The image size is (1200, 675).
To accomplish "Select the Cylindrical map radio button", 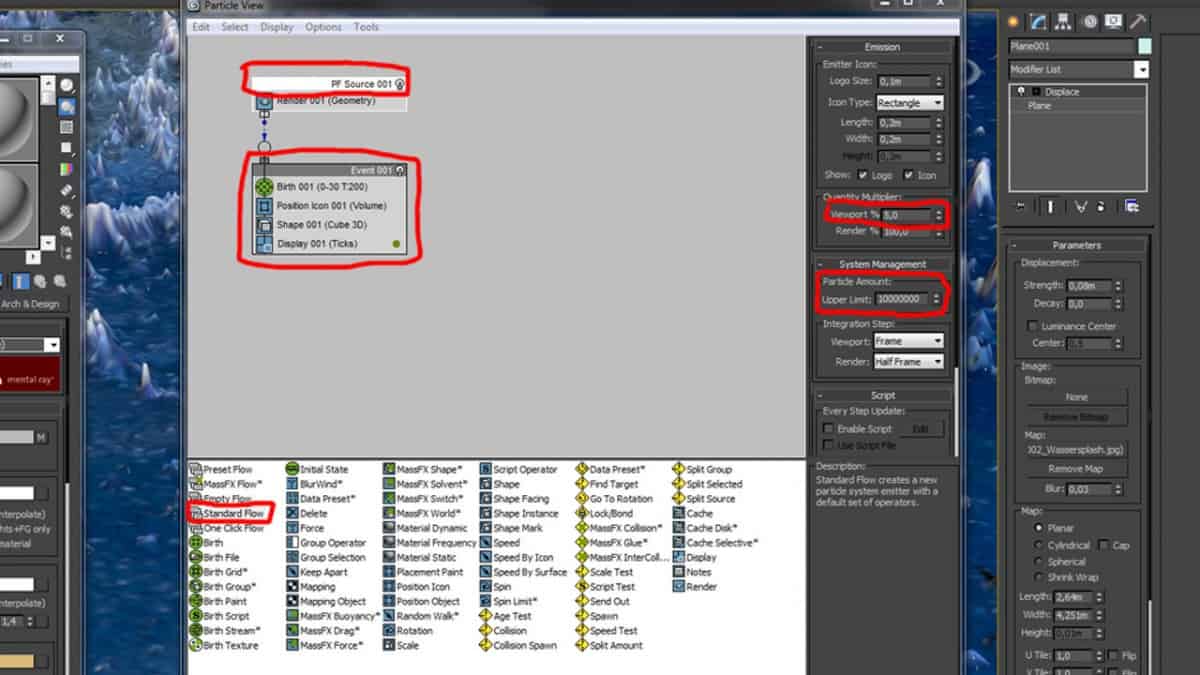I will 1040,545.
